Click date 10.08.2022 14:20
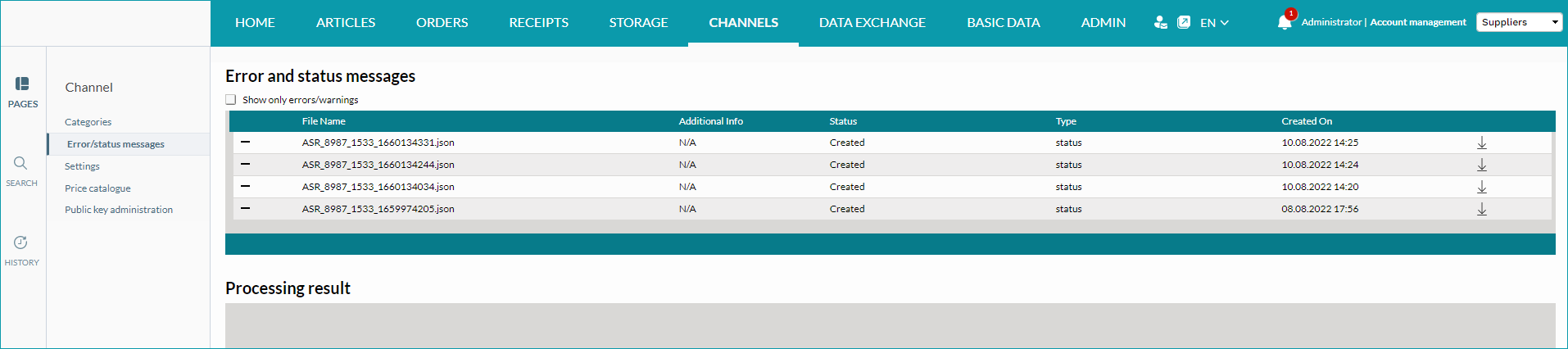This screenshot has width=1568, height=349. [1320, 187]
